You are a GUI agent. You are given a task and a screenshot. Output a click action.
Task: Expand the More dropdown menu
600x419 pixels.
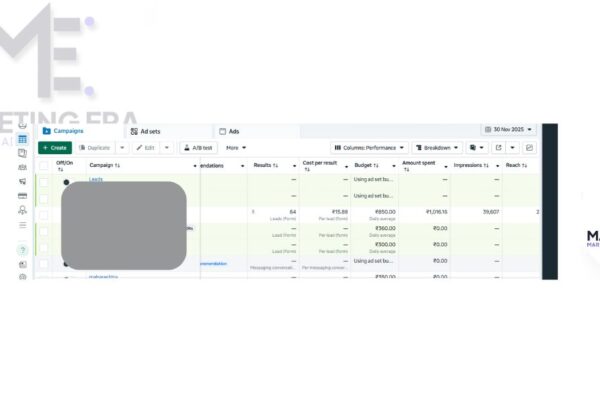pos(236,148)
